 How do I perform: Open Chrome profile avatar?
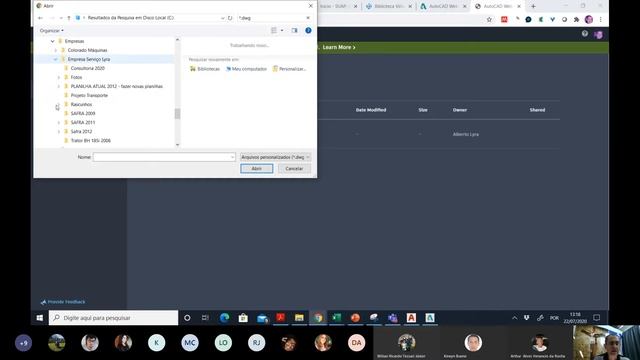[589, 20]
